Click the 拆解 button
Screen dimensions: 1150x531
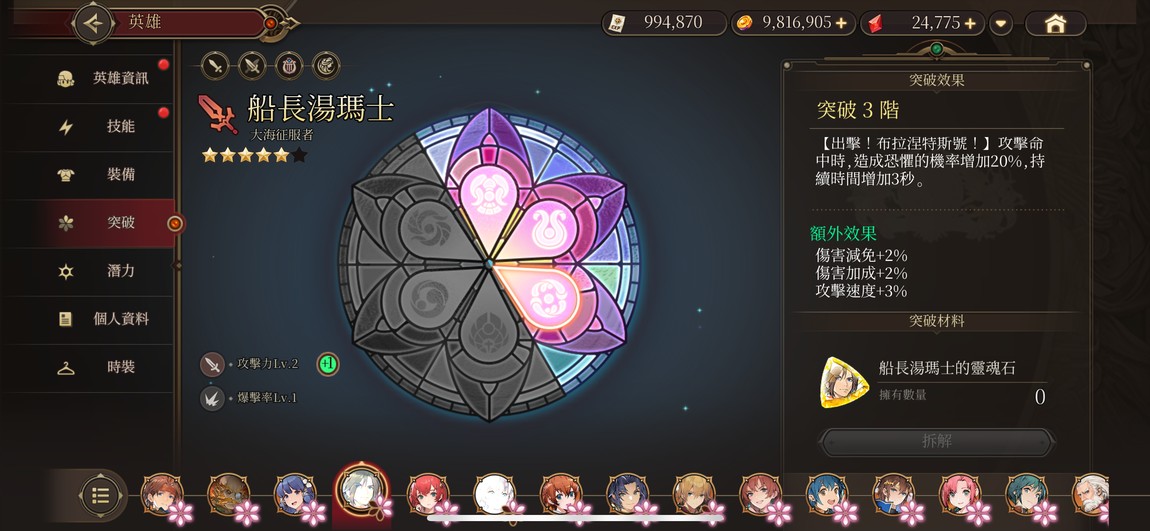click(937, 442)
